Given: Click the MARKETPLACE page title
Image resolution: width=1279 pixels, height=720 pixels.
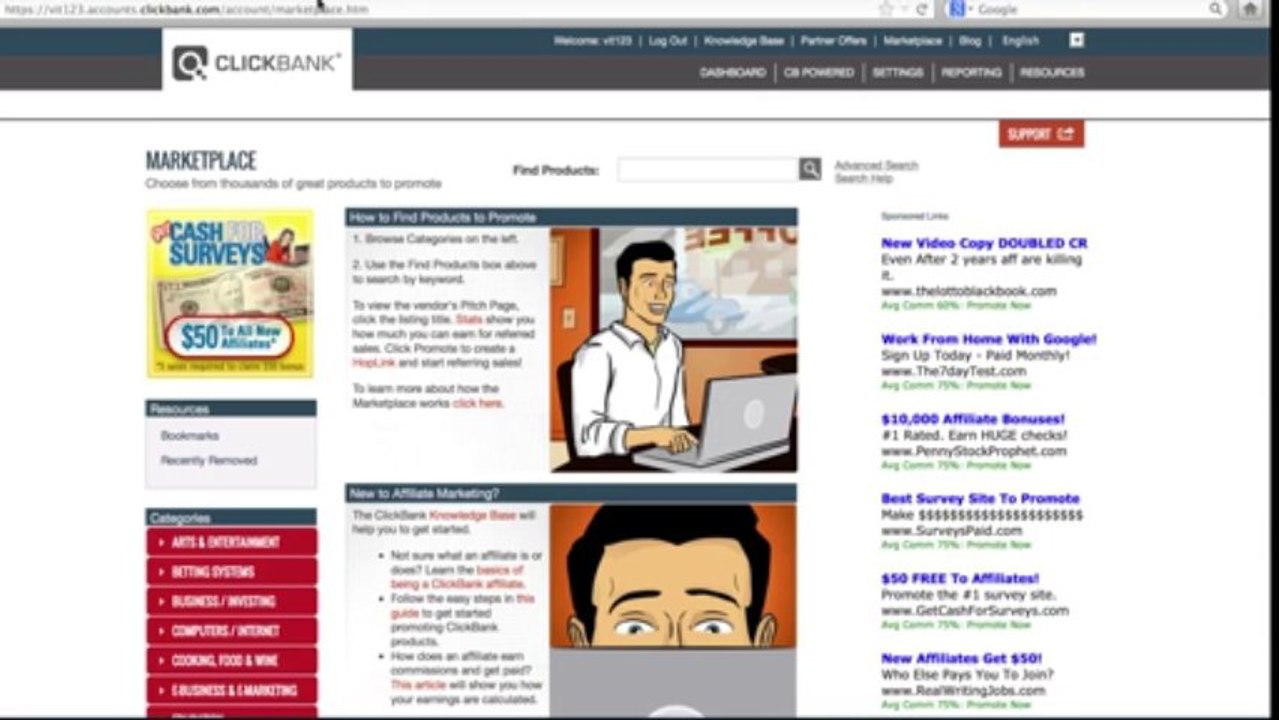Looking at the screenshot, I should [201, 161].
